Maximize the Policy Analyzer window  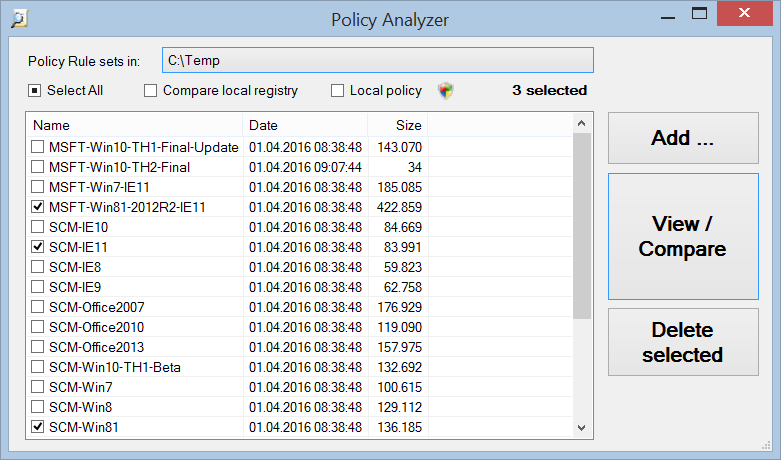click(x=699, y=13)
